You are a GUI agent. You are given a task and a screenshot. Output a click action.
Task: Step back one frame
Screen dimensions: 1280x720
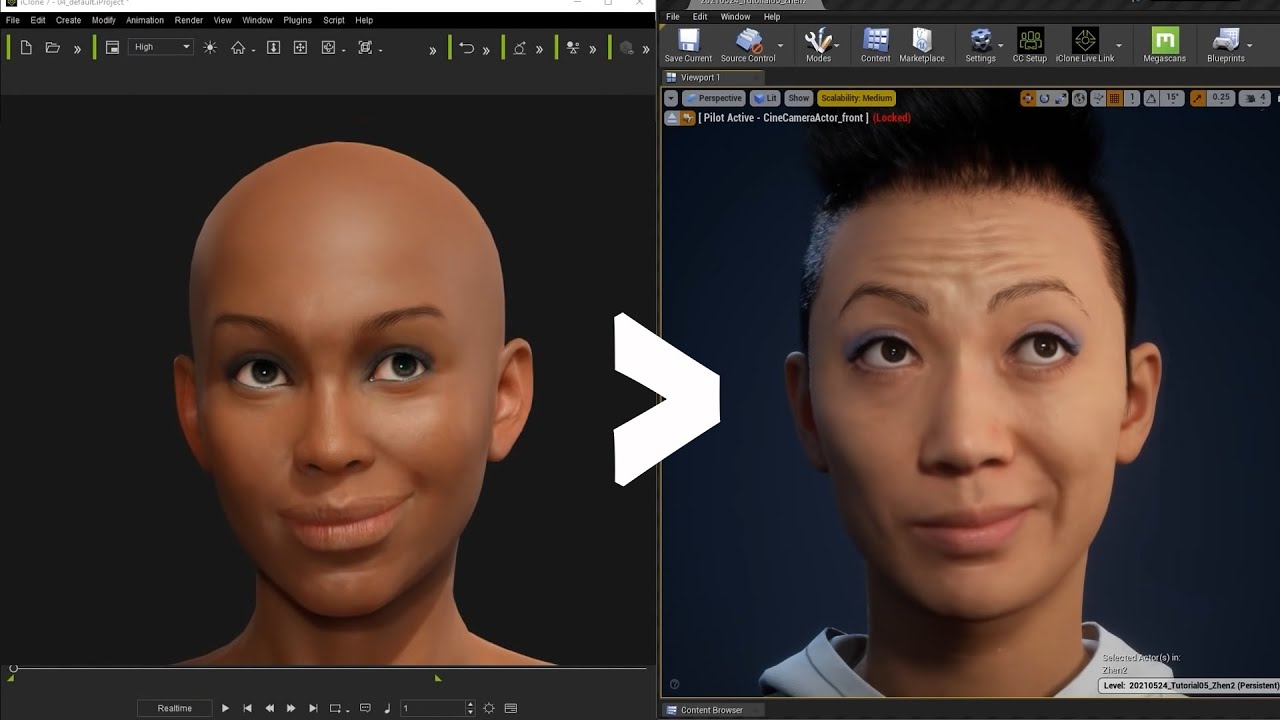click(269, 708)
